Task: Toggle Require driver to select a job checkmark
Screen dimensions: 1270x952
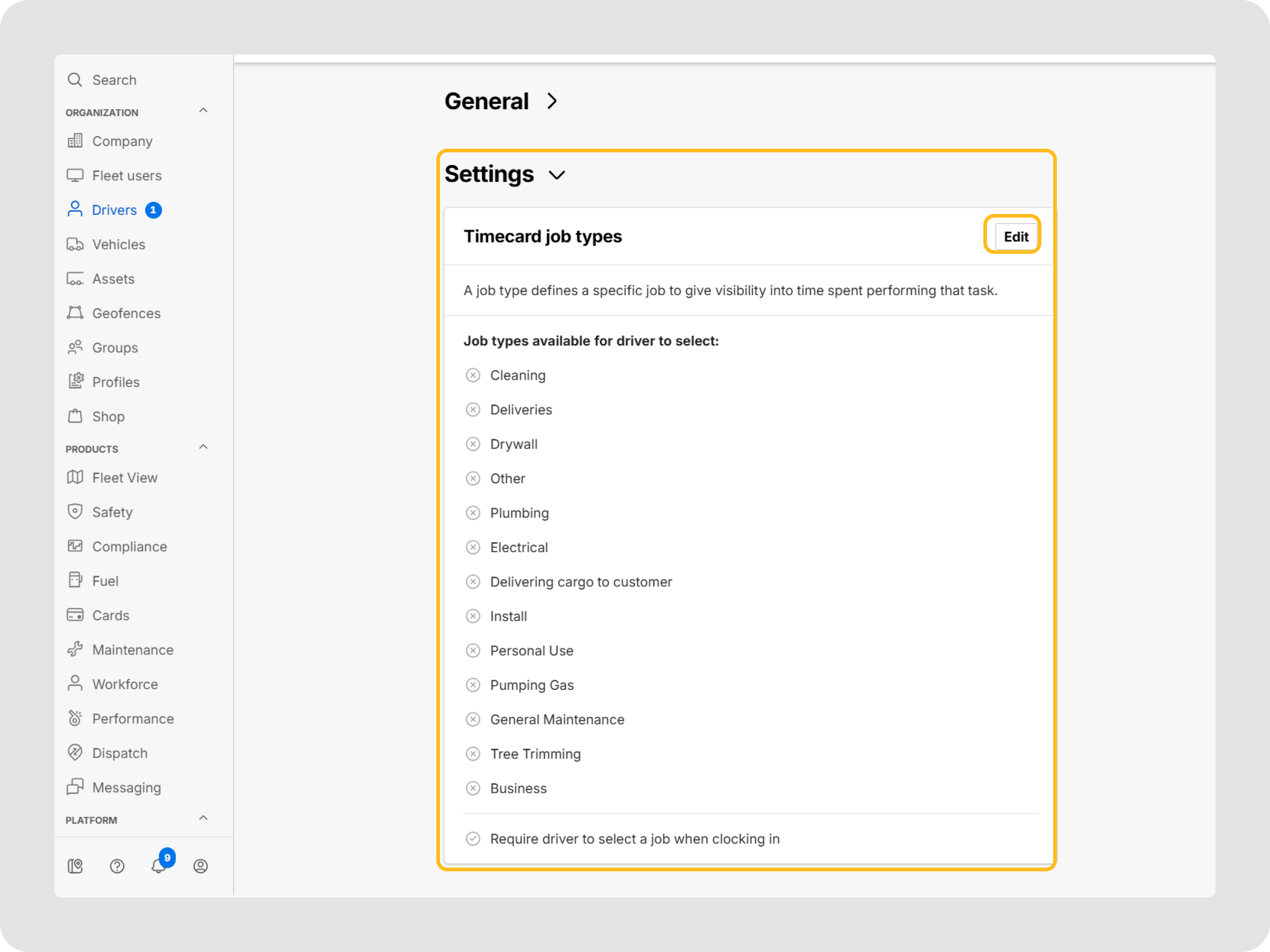Action: (x=473, y=839)
